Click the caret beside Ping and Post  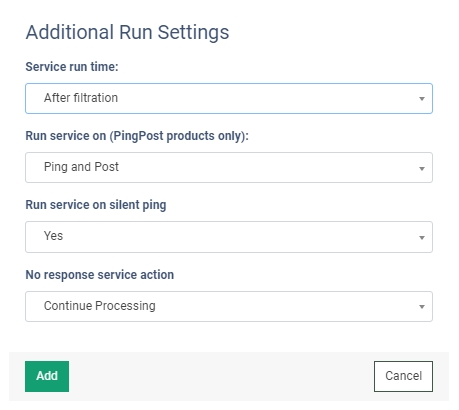coord(422,168)
